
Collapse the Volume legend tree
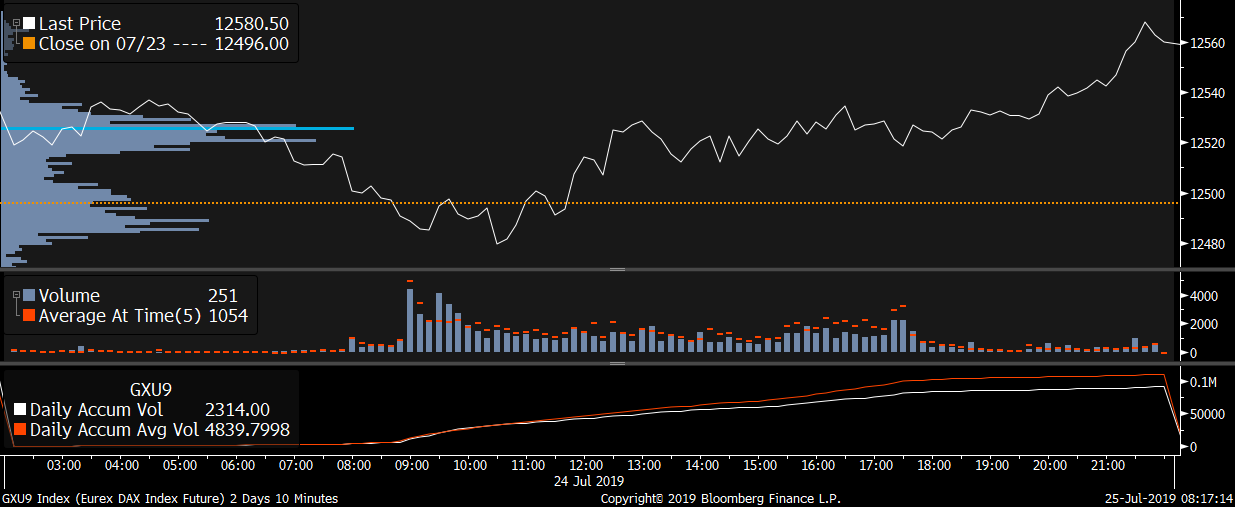coord(16,295)
